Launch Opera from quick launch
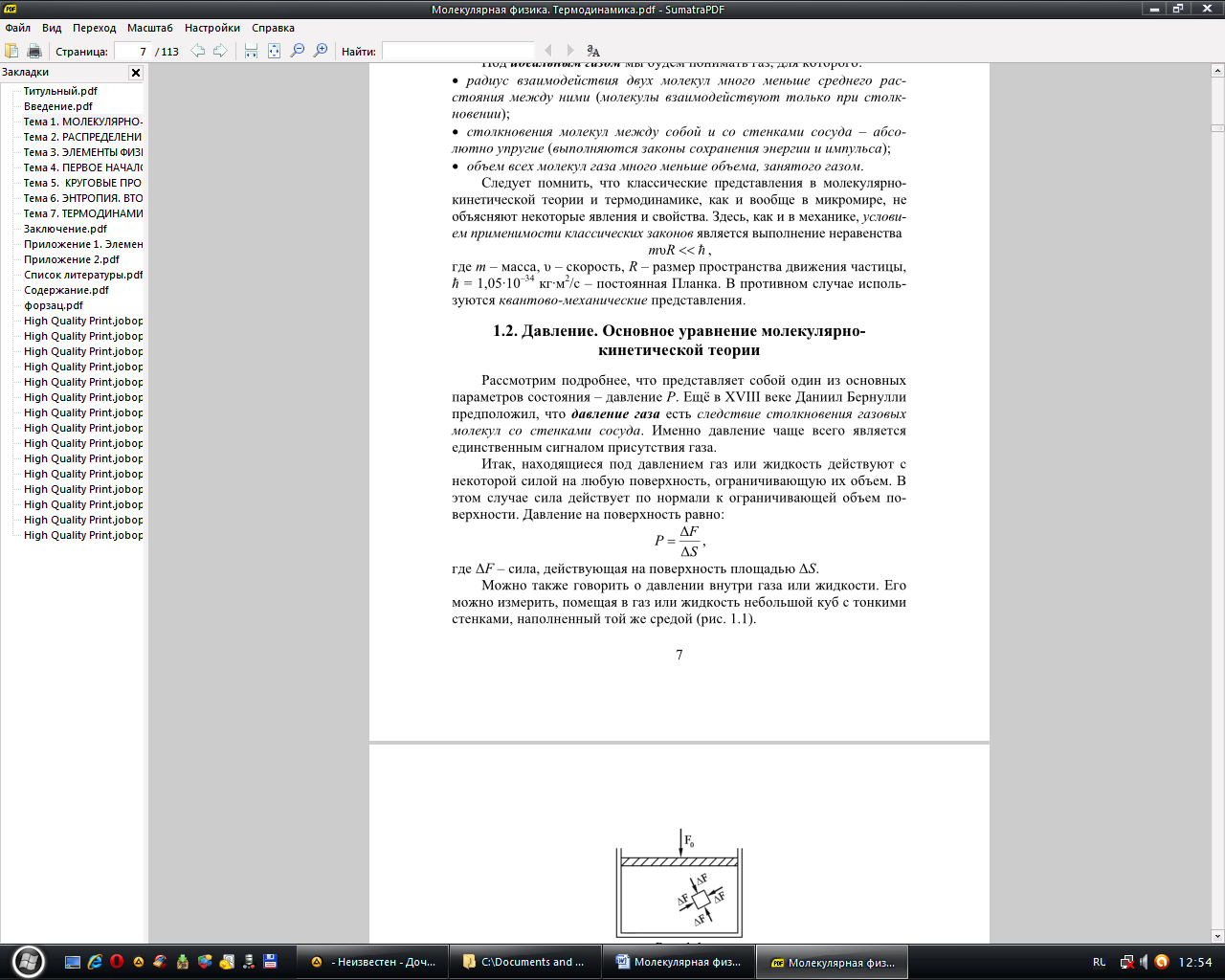The image size is (1225, 980). (x=117, y=962)
